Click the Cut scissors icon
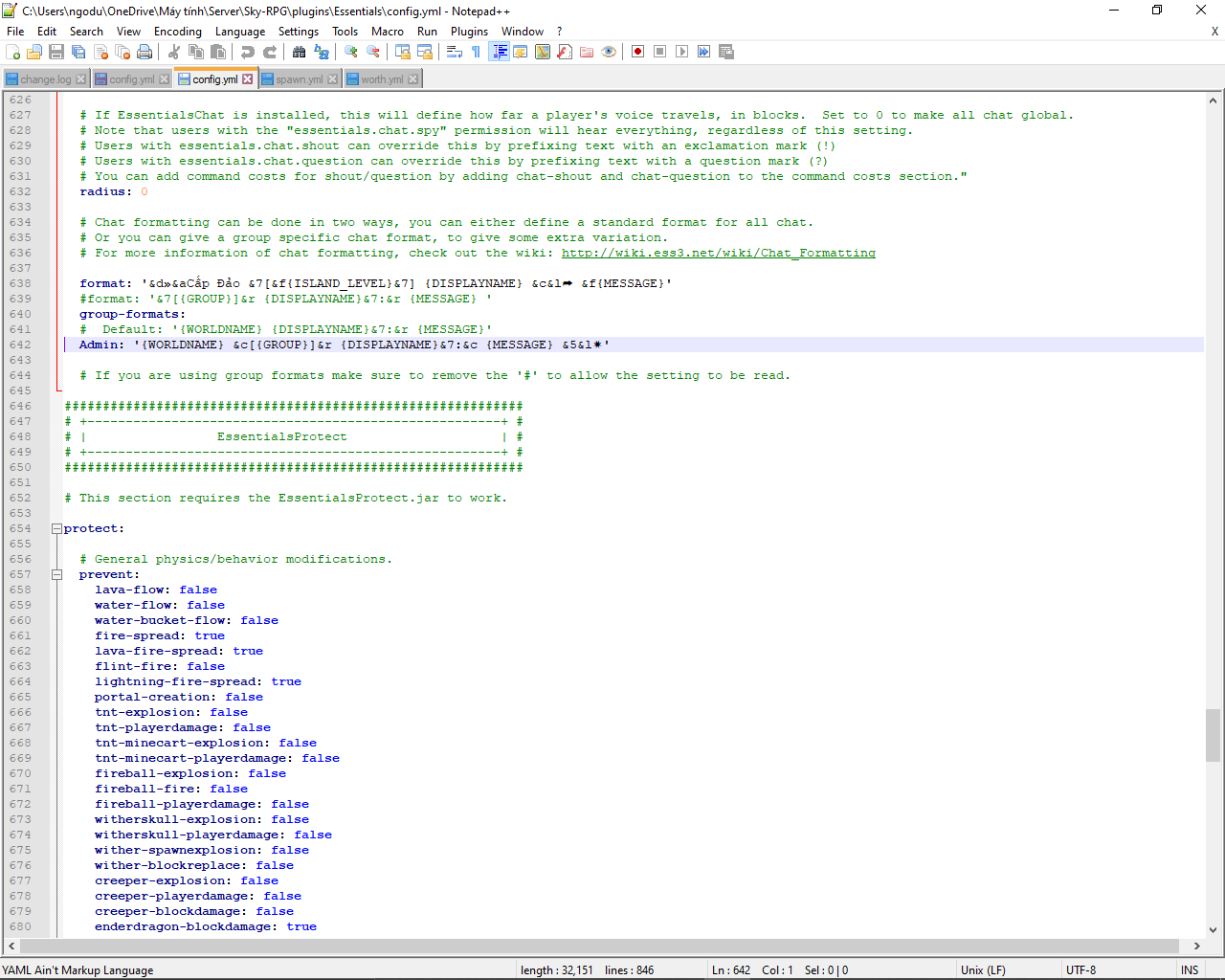Image resolution: width=1225 pixels, height=980 pixels. [x=174, y=52]
